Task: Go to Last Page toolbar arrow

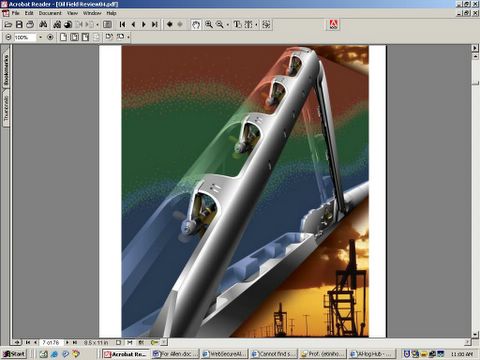Action: tap(155, 24)
